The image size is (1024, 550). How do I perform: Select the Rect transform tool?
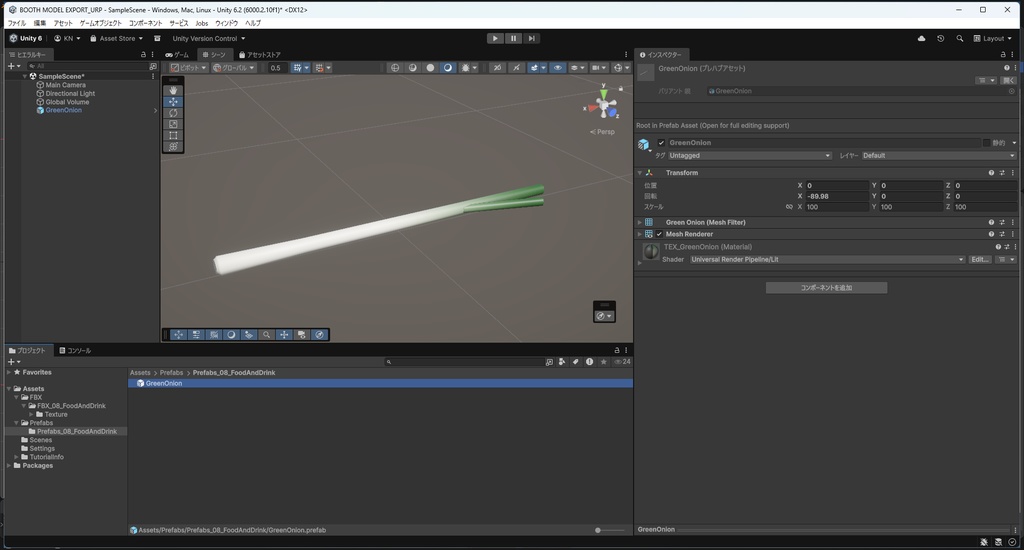click(173, 135)
